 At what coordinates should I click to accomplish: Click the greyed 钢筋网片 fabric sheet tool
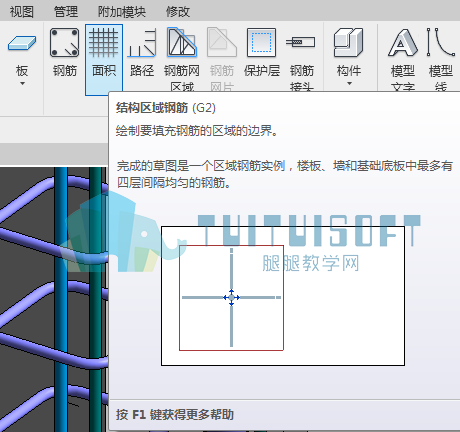[x=222, y=58]
